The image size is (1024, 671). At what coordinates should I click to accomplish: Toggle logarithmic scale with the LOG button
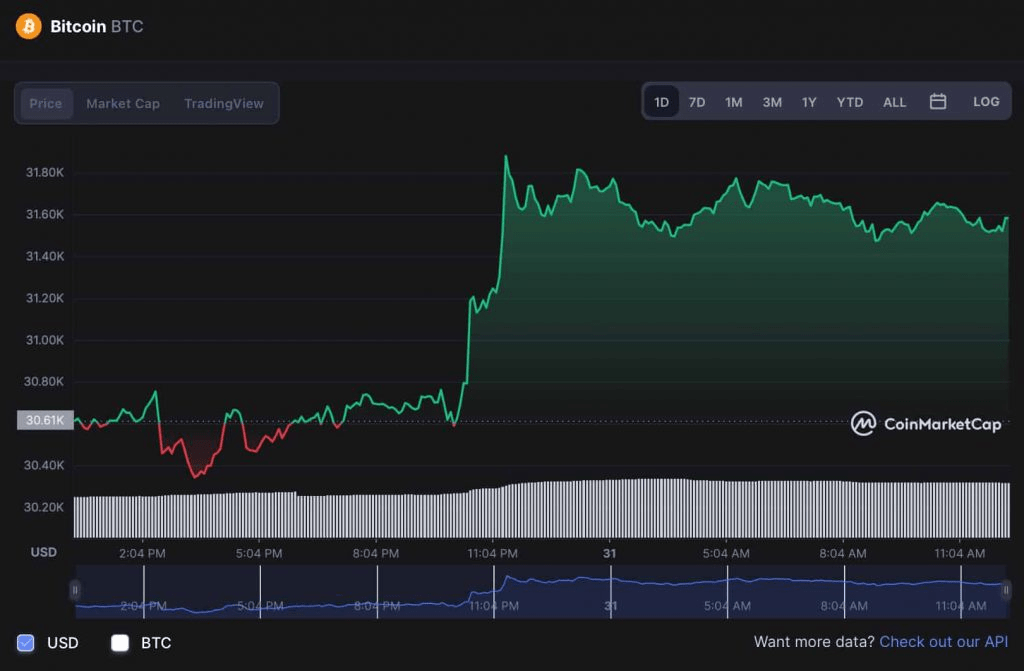click(x=986, y=101)
